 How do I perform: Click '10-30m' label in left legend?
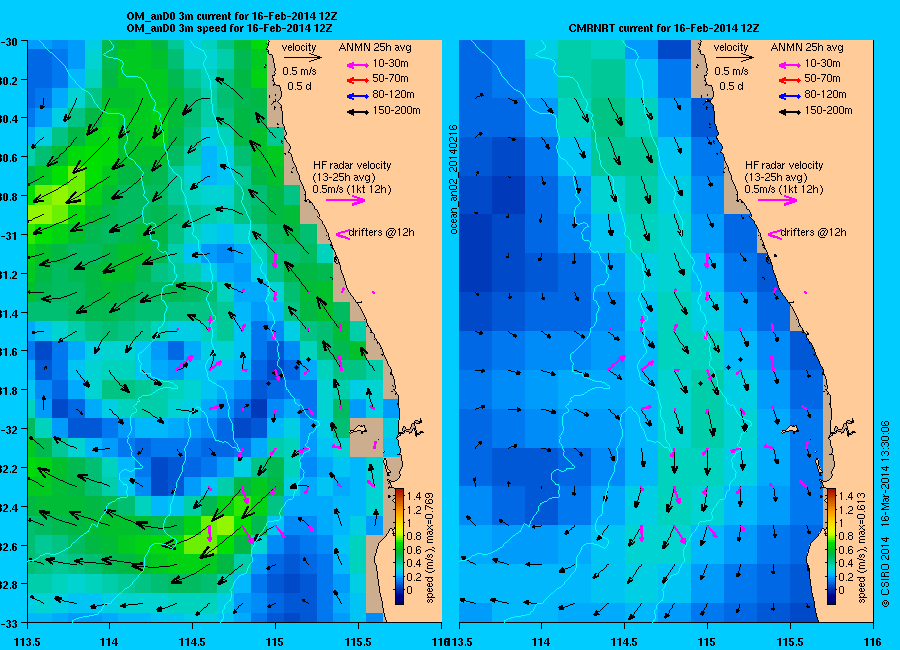[x=390, y=64]
